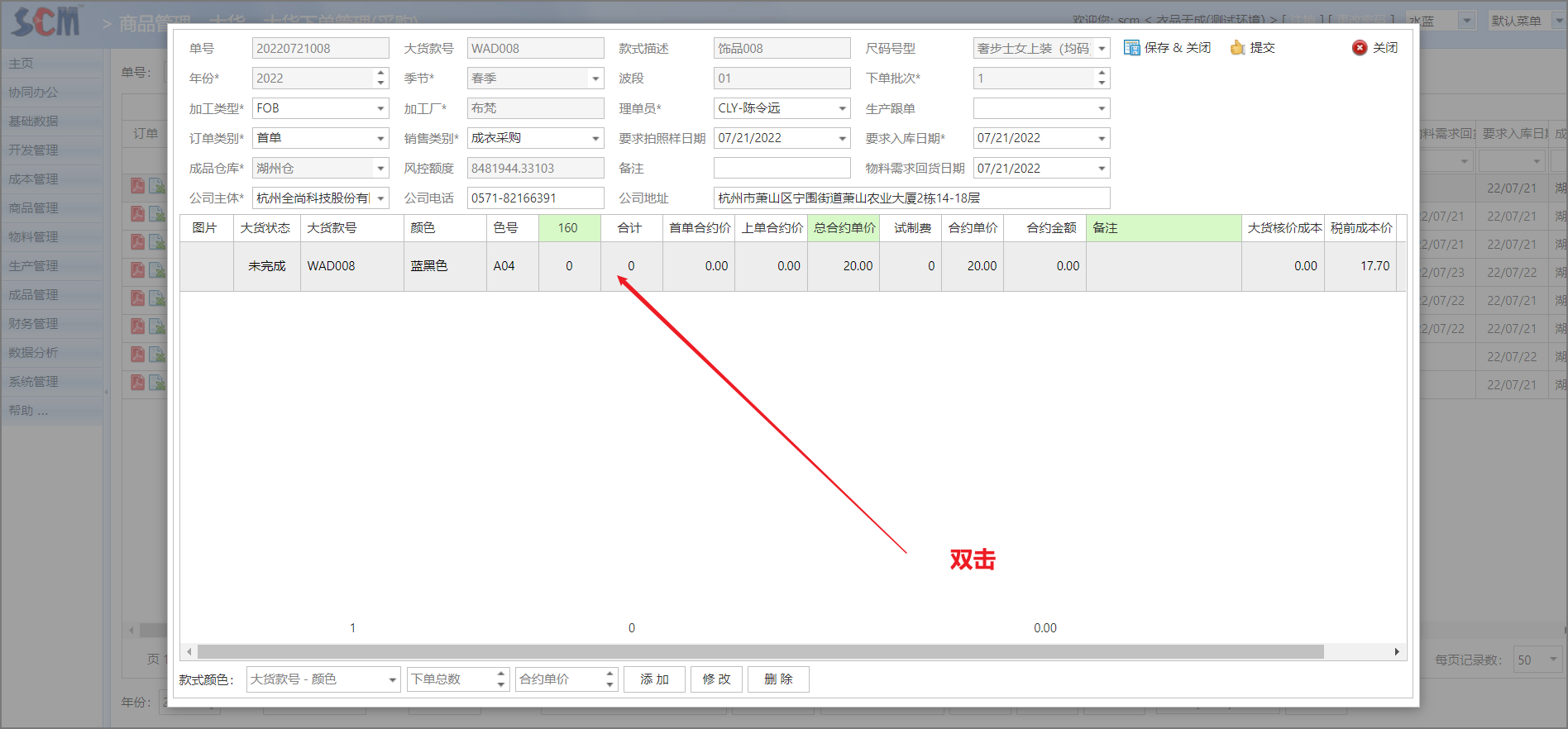Close the dialog with red X icon
The width and height of the screenshot is (1568, 729).
(x=1360, y=48)
